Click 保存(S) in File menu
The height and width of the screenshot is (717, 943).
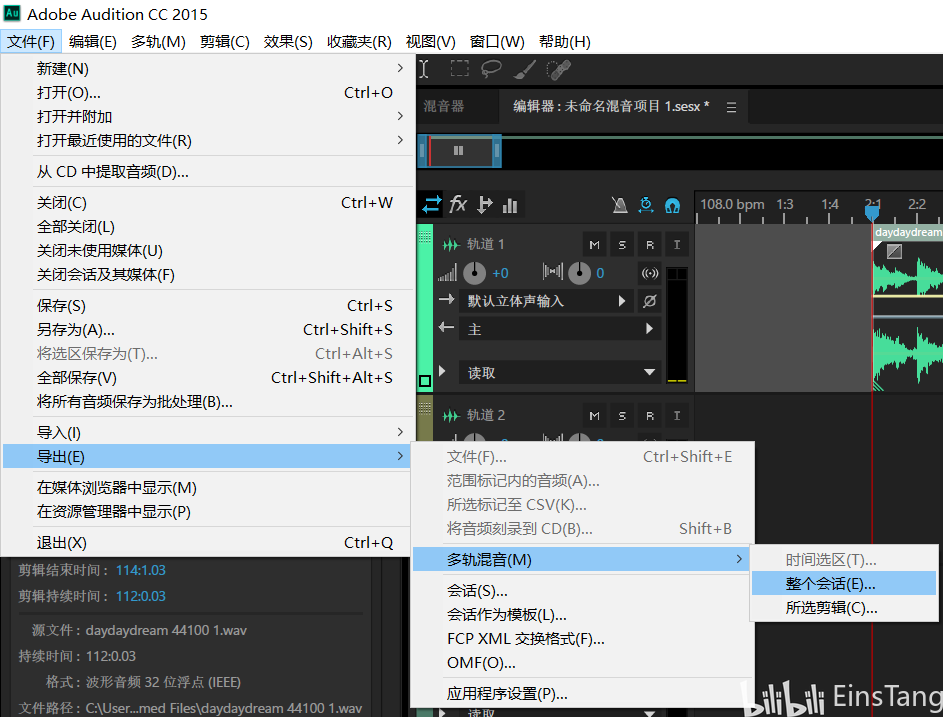(x=207, y=306)
